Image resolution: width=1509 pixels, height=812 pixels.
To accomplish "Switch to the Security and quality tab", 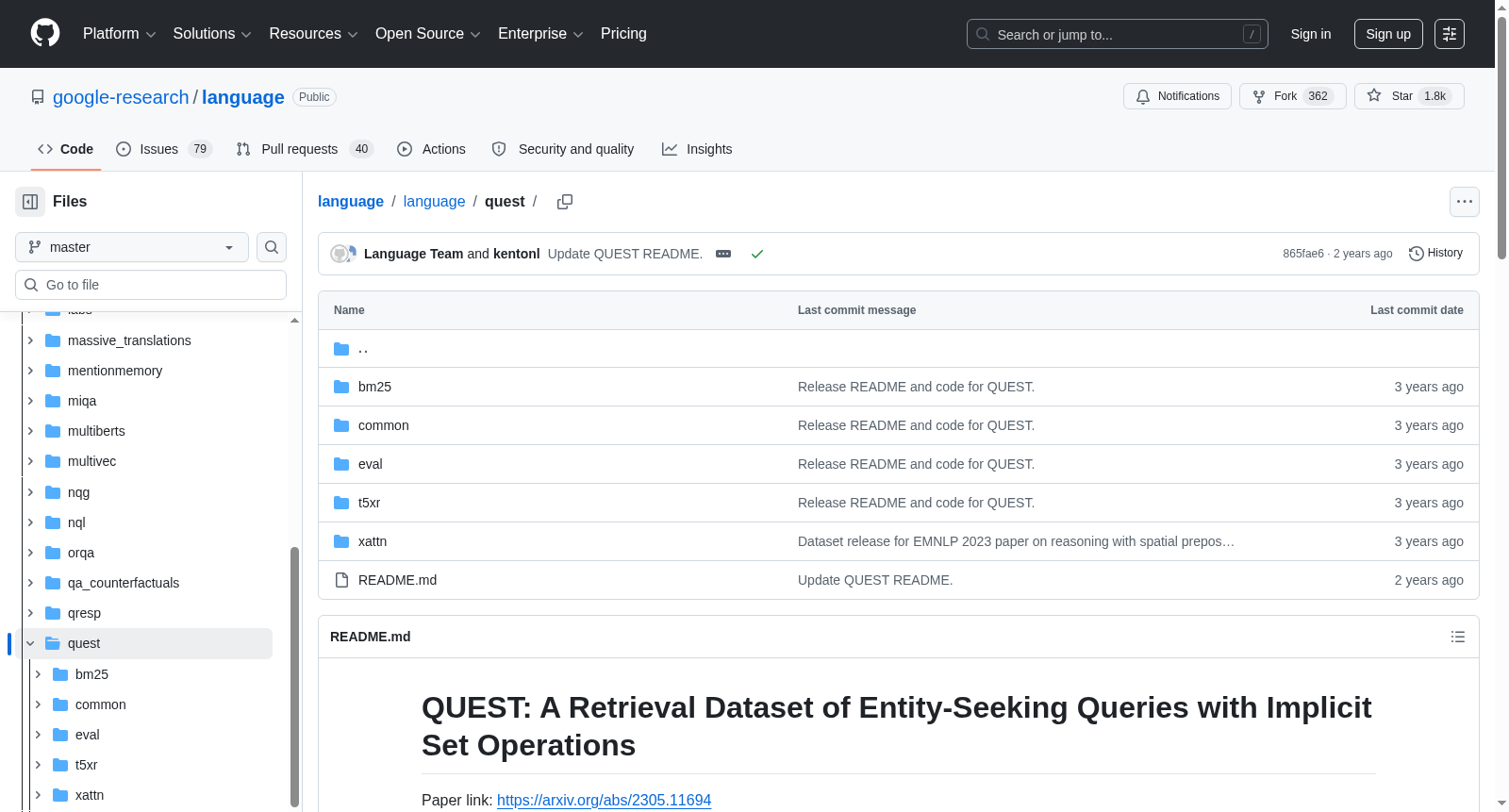I will 563,149.
